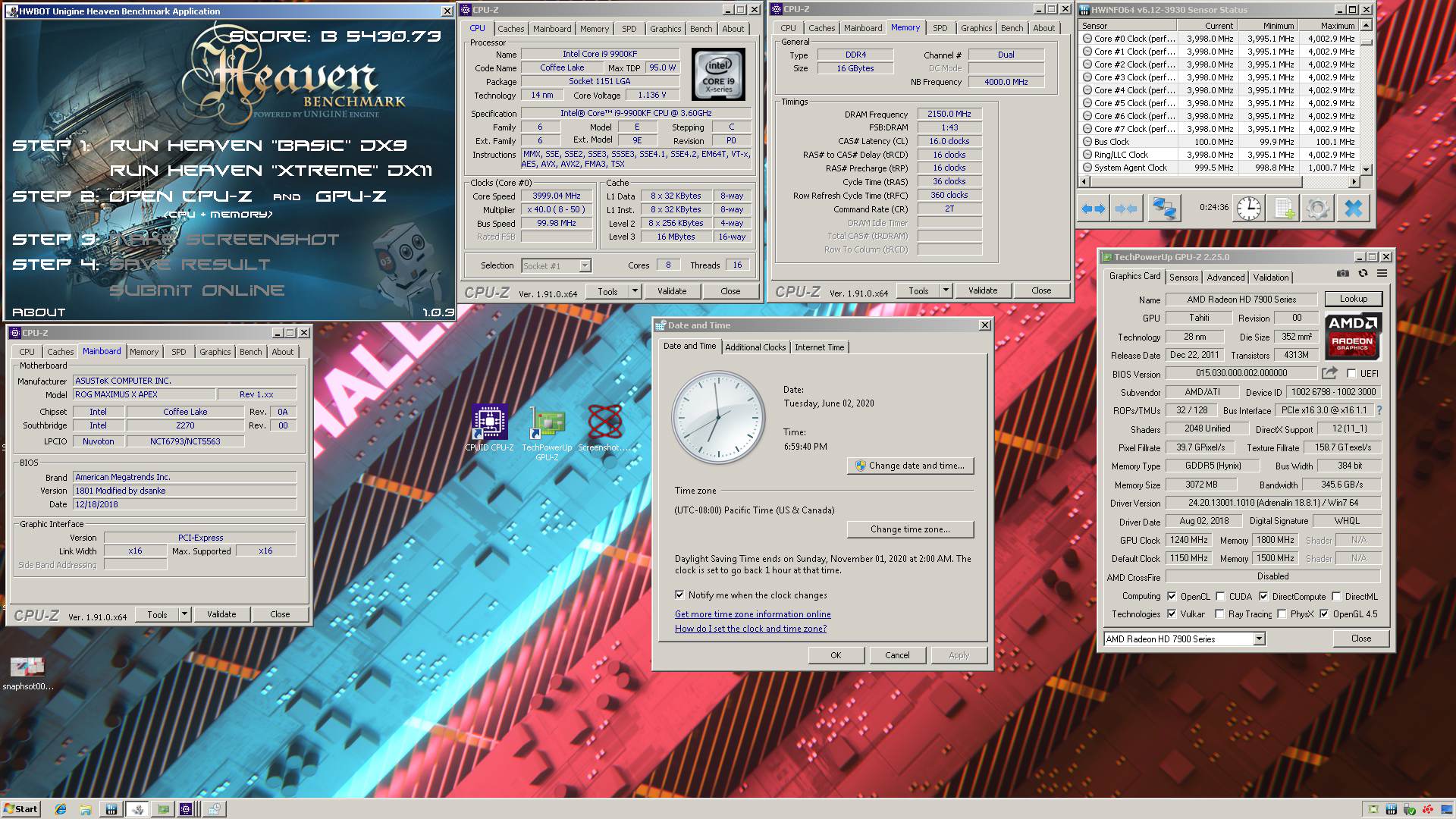Click How do I set clock link
Screen dimensions: 1456x819
[751, 629]
